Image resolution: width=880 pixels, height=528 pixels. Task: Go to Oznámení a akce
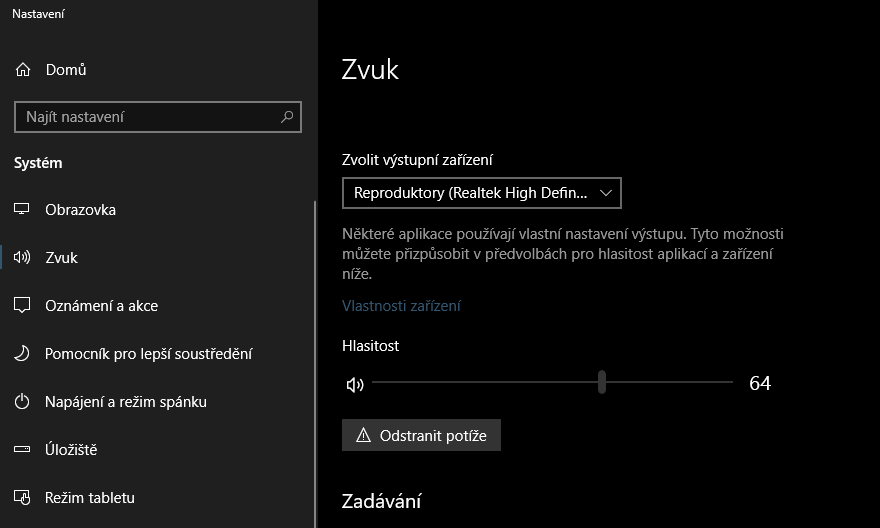(x=101, y=306)
